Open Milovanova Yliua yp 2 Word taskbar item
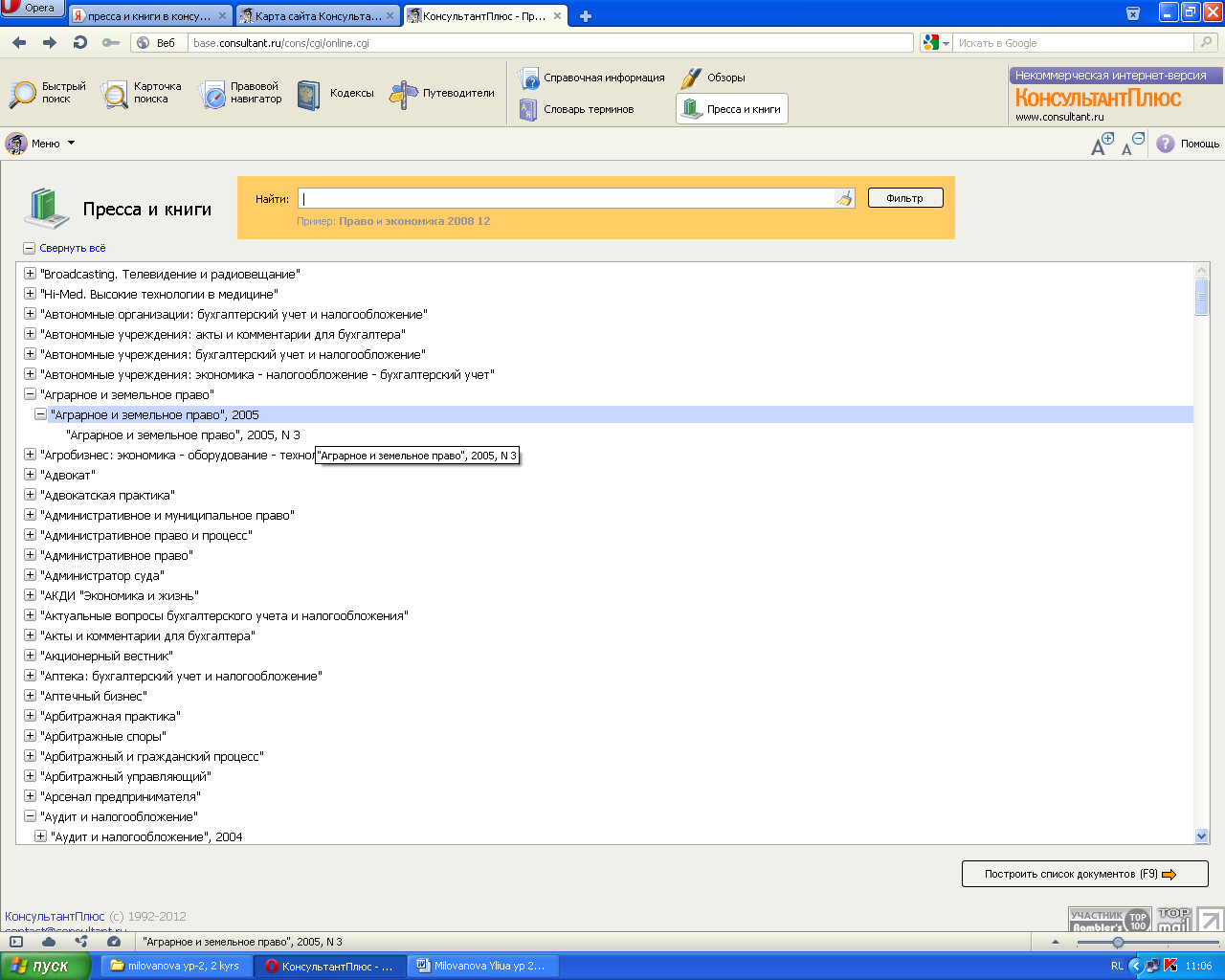This screenshot has width=1225, height=980. pos(481,966)
